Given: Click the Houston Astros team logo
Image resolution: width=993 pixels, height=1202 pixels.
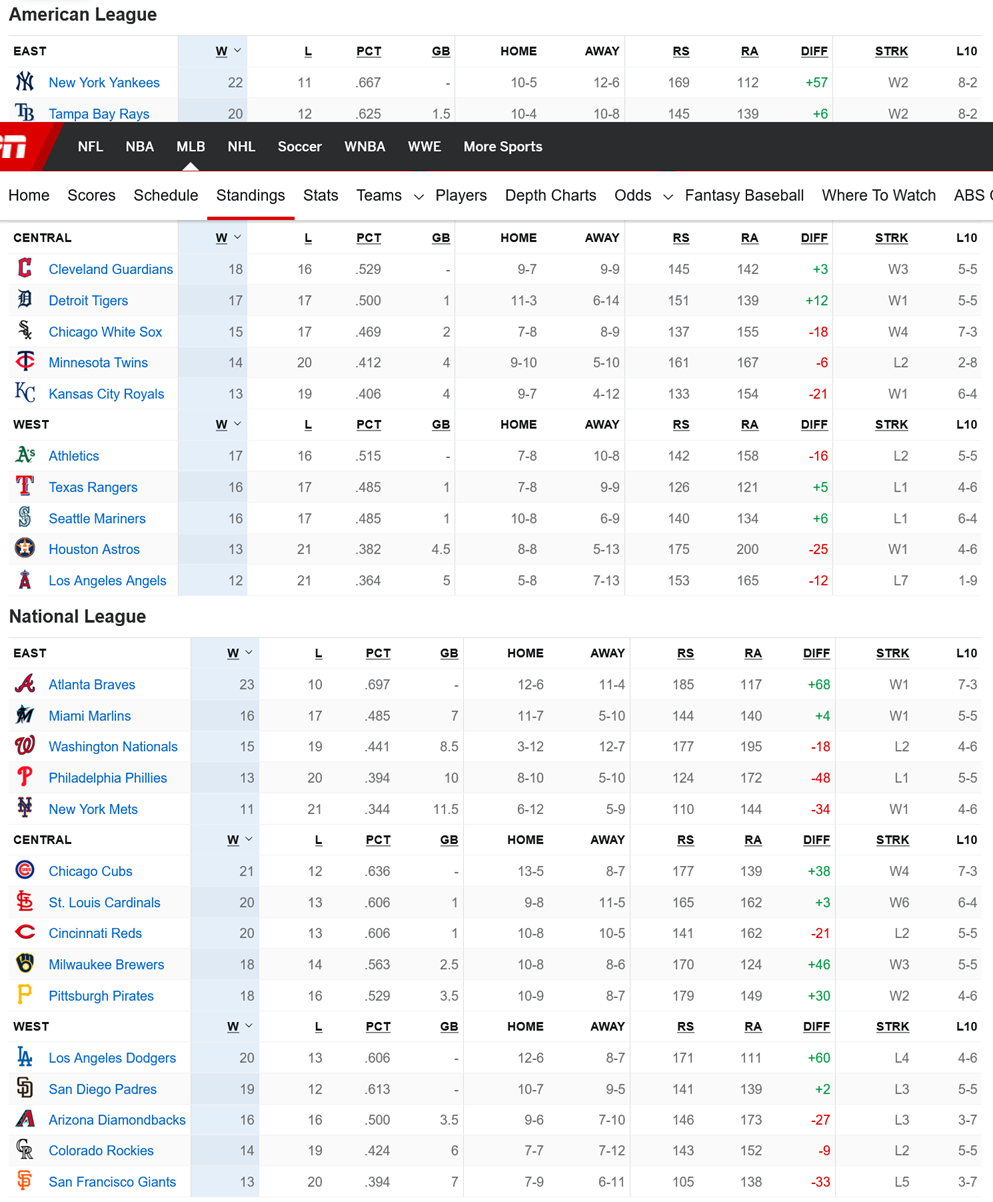Looking at the screenshot, I should (25, 549).
